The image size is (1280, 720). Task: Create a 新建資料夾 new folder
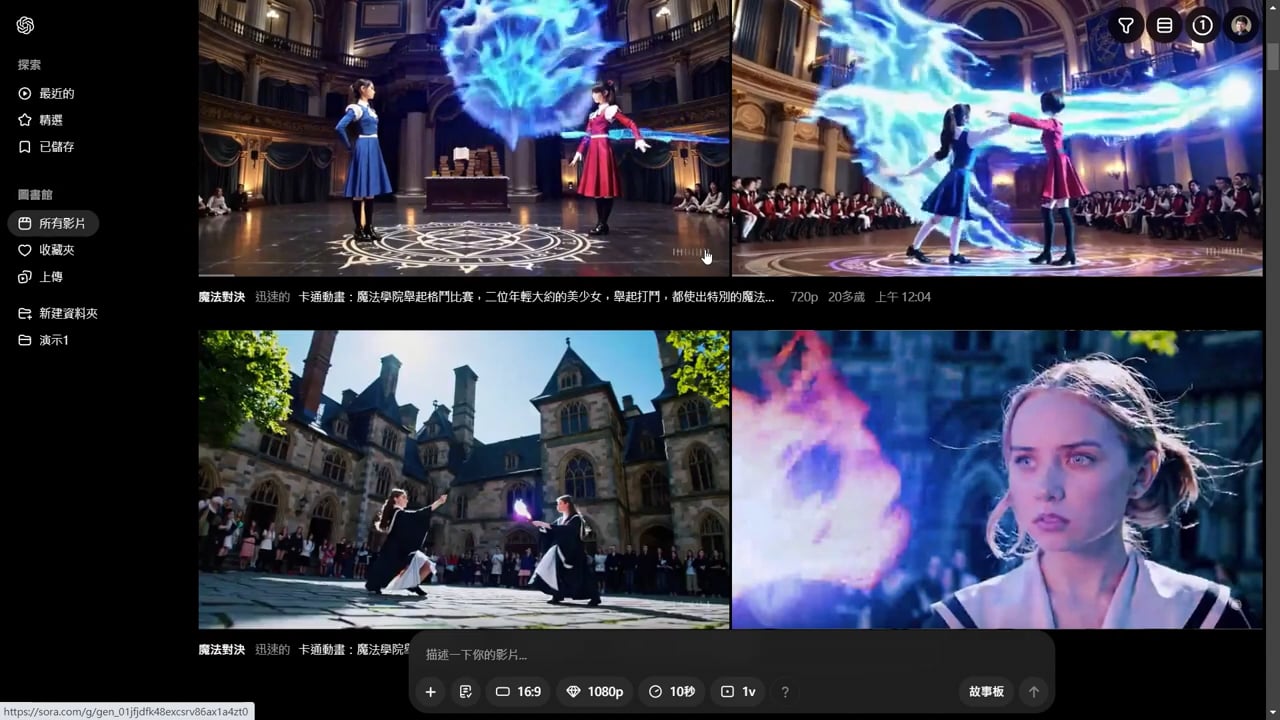(67, 313)
